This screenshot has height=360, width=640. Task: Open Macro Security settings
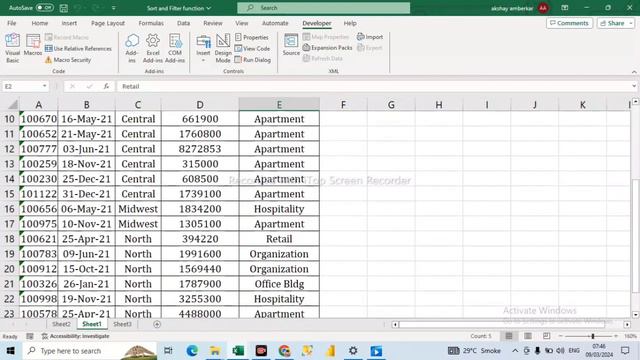point(68,60)
